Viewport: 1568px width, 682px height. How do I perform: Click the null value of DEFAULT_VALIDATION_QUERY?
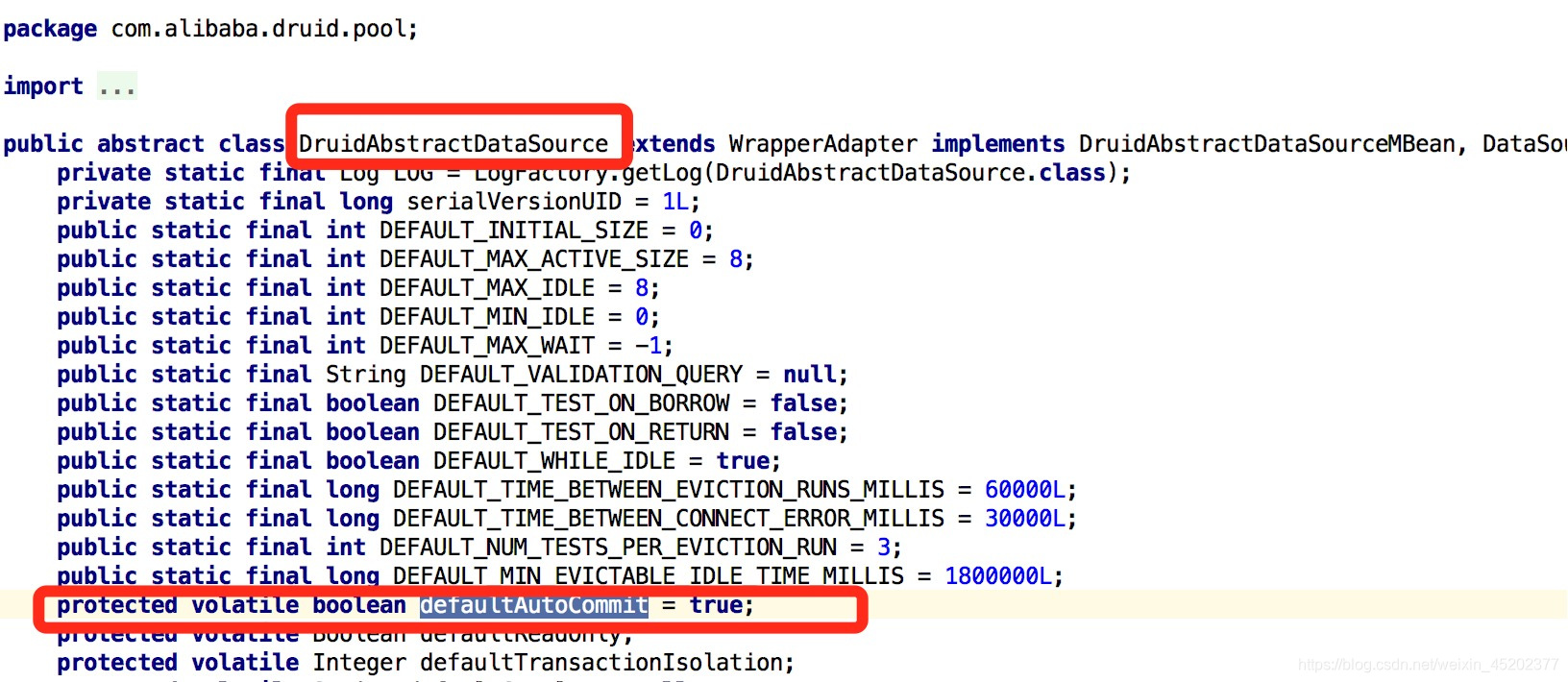(x=809, y=375)
